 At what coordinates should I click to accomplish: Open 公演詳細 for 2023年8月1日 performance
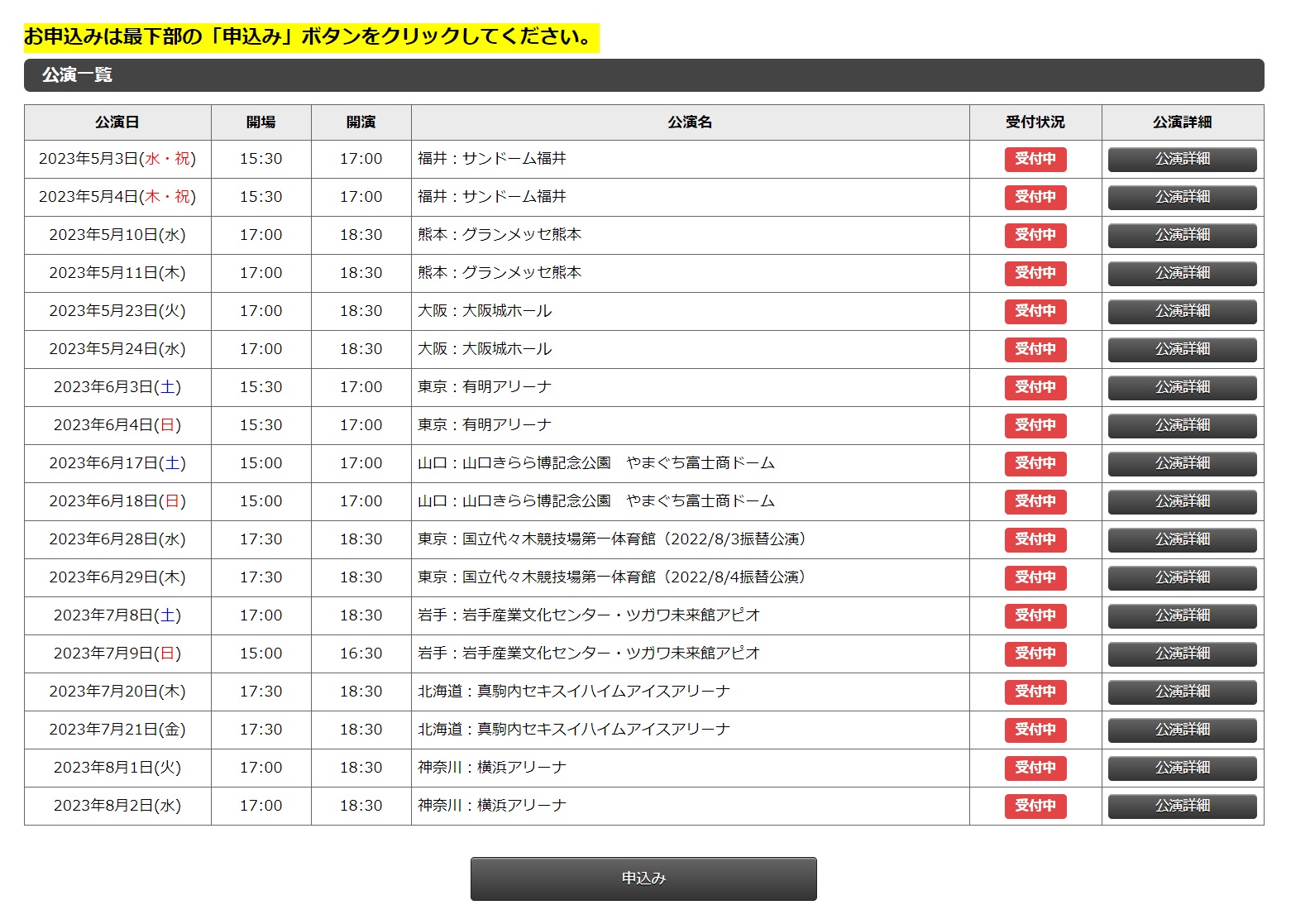[1182, 768]
